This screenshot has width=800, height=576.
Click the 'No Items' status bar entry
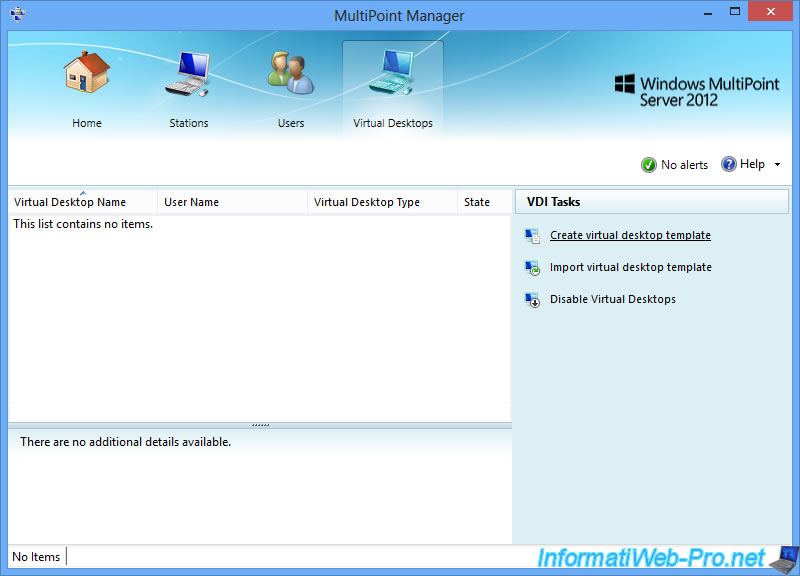(x=36, y=557)
